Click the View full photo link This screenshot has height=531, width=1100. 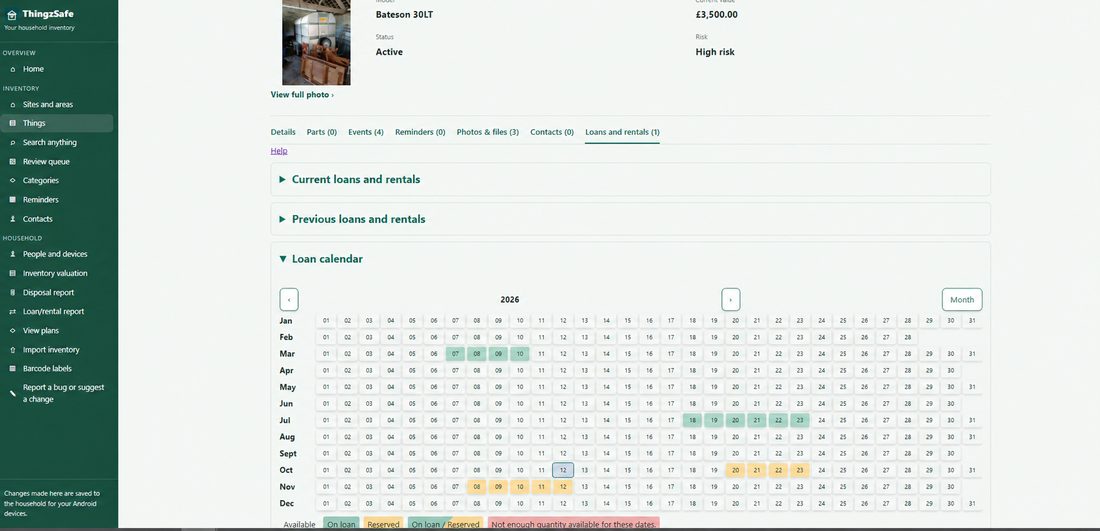point(302,95)
